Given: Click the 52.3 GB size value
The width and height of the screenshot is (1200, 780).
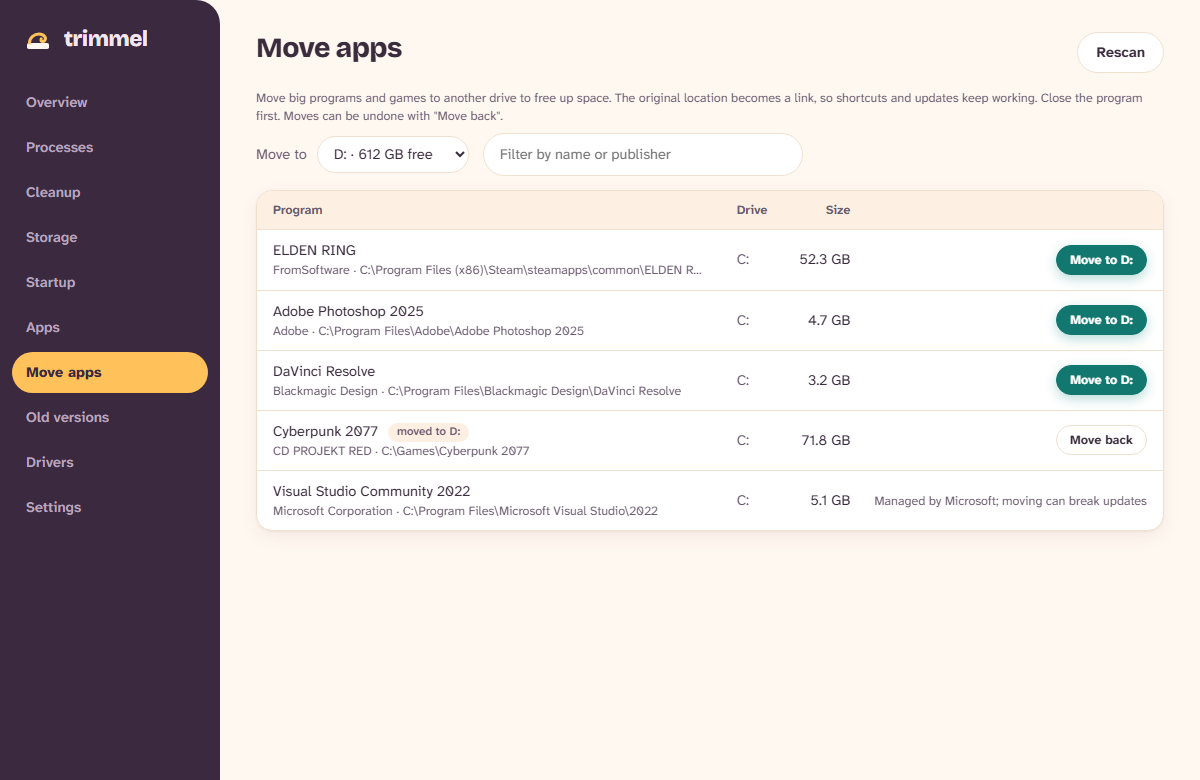Looking at the screenshot, I should 825,260.
